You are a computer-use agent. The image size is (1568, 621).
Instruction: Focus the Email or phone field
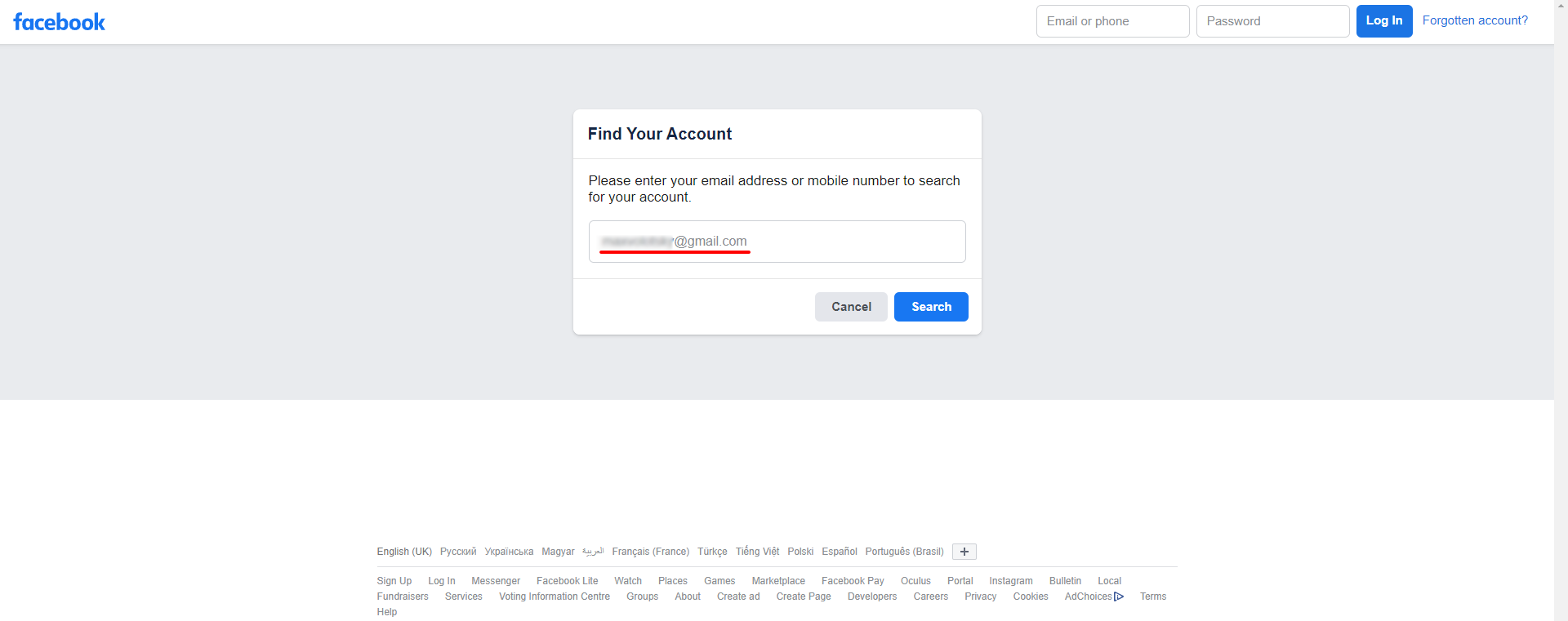click(x=1113, y=21)
